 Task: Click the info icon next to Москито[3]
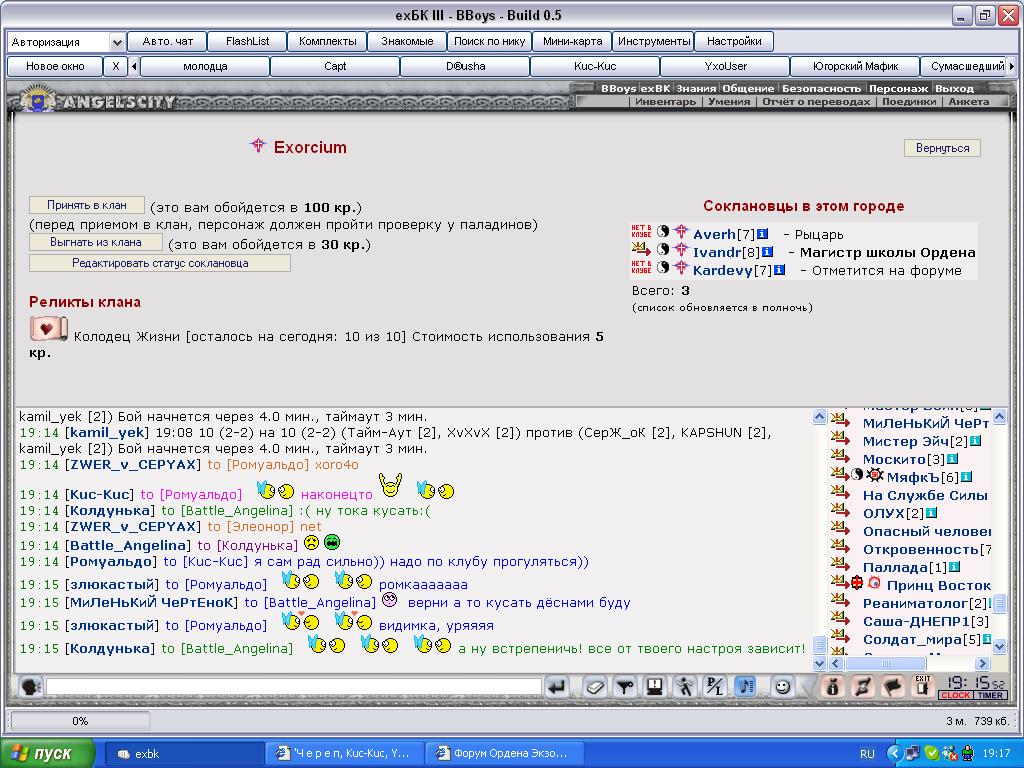[x=952, y=458]
